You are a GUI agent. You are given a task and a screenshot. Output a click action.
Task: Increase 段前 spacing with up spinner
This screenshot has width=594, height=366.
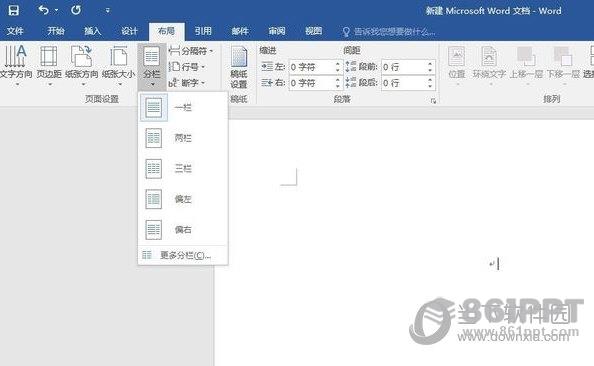[x=430, y=64]
